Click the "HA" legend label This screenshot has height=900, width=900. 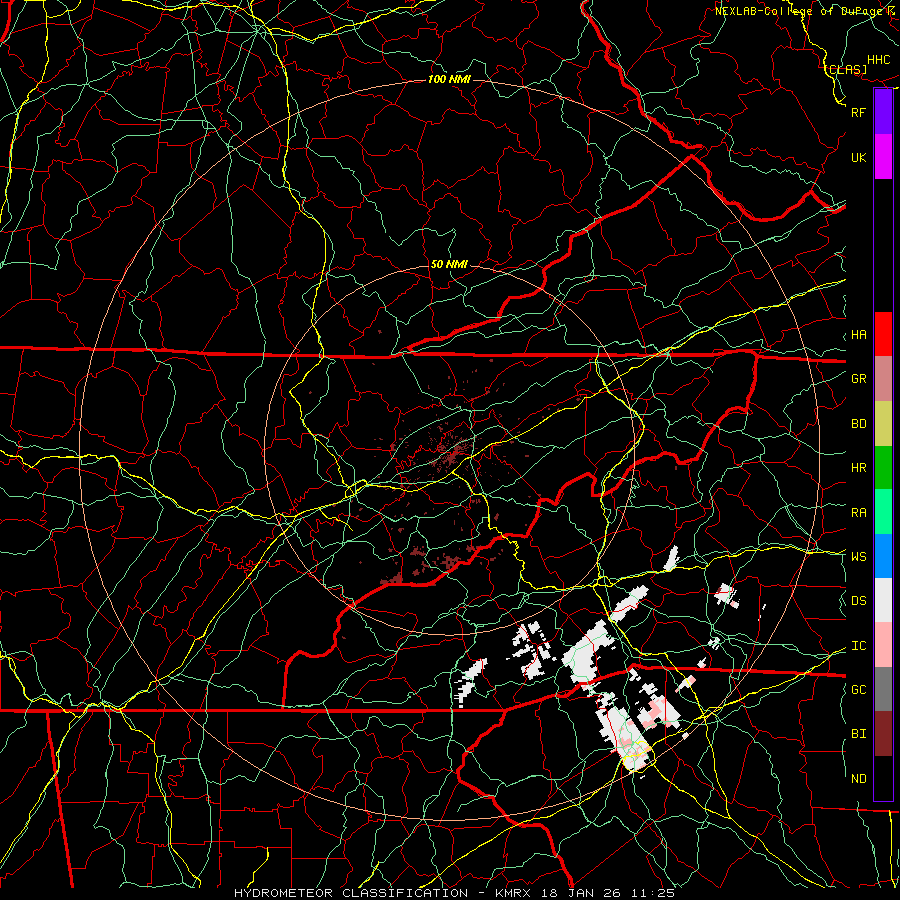point(859,335)
